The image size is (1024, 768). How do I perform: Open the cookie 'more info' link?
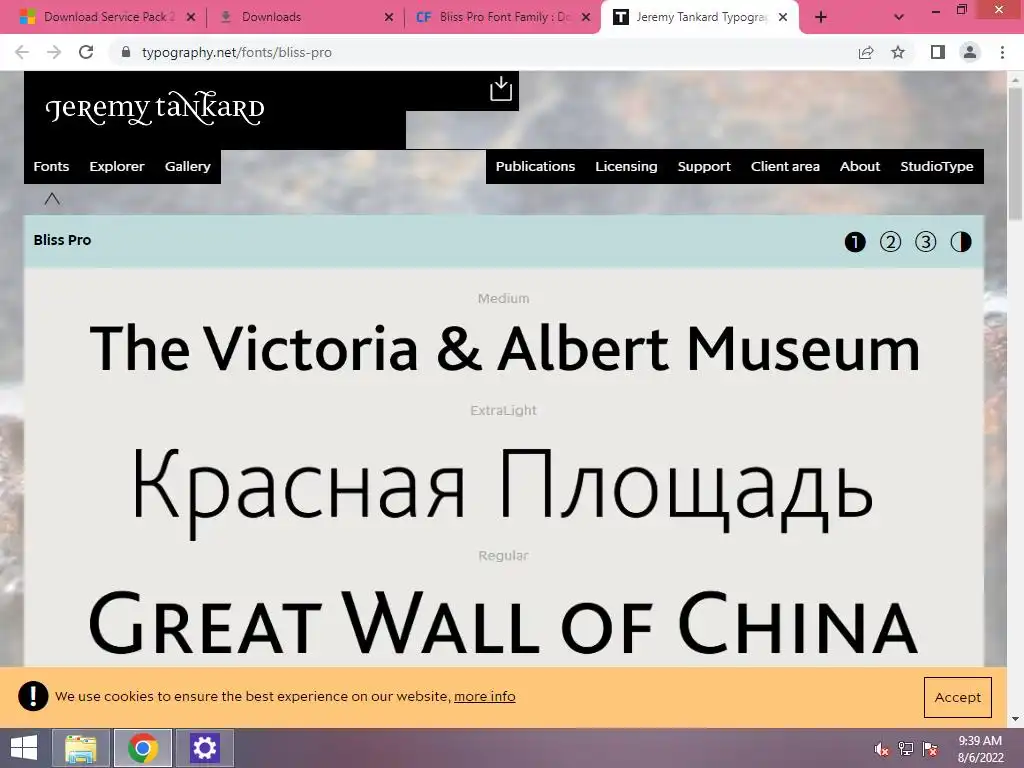point(485,696)
